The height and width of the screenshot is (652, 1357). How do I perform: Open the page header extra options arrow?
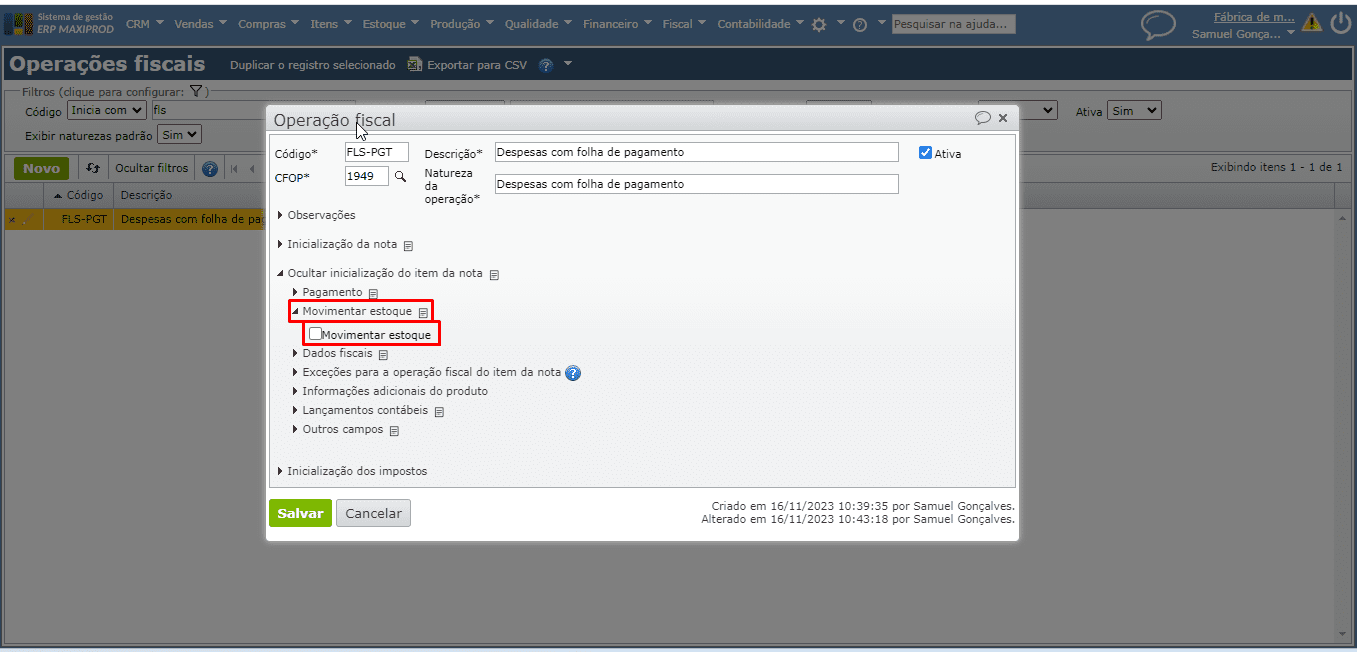[x=568, y=64]
